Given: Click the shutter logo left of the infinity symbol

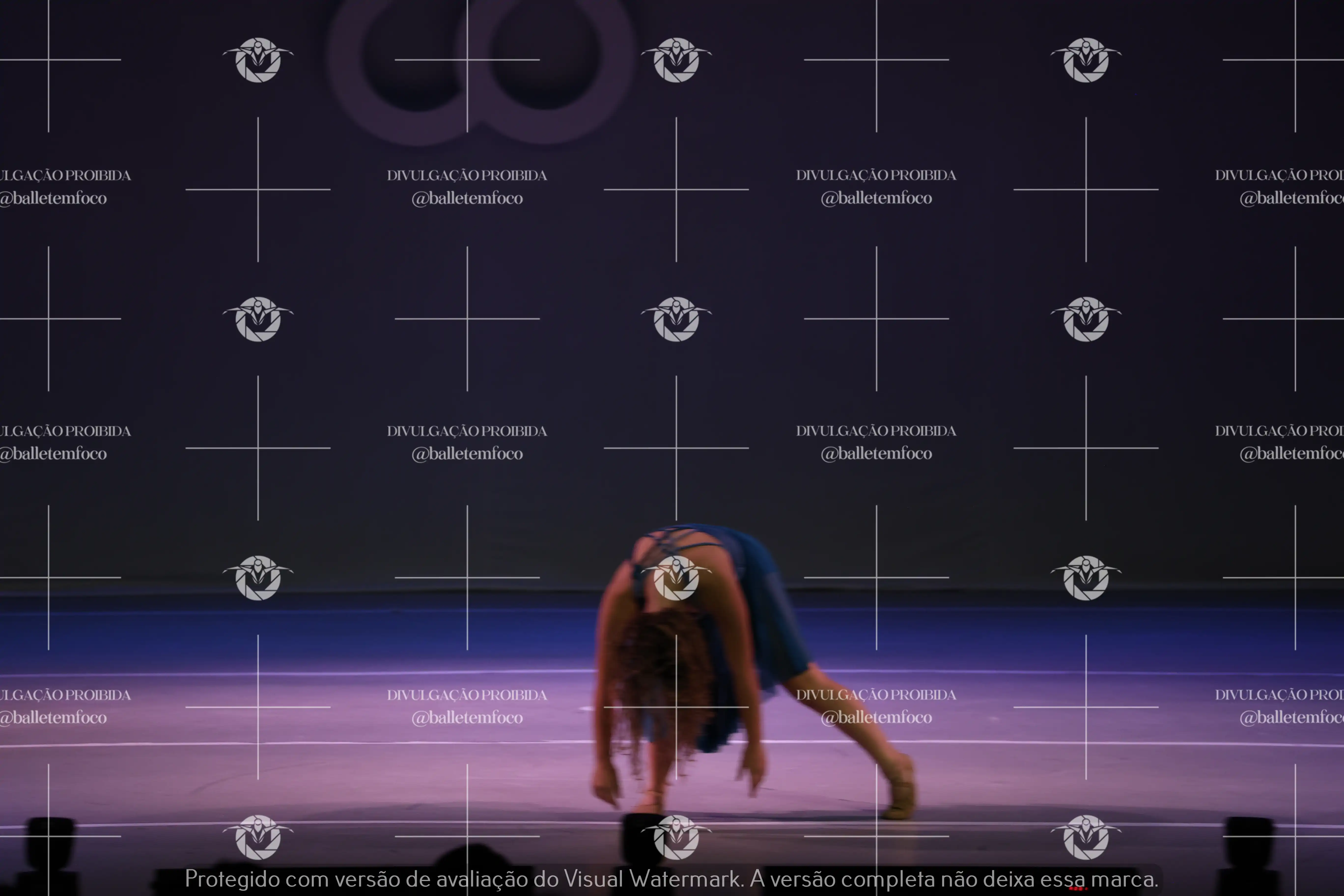Looking at the screenshot, I should click(258, 59).
